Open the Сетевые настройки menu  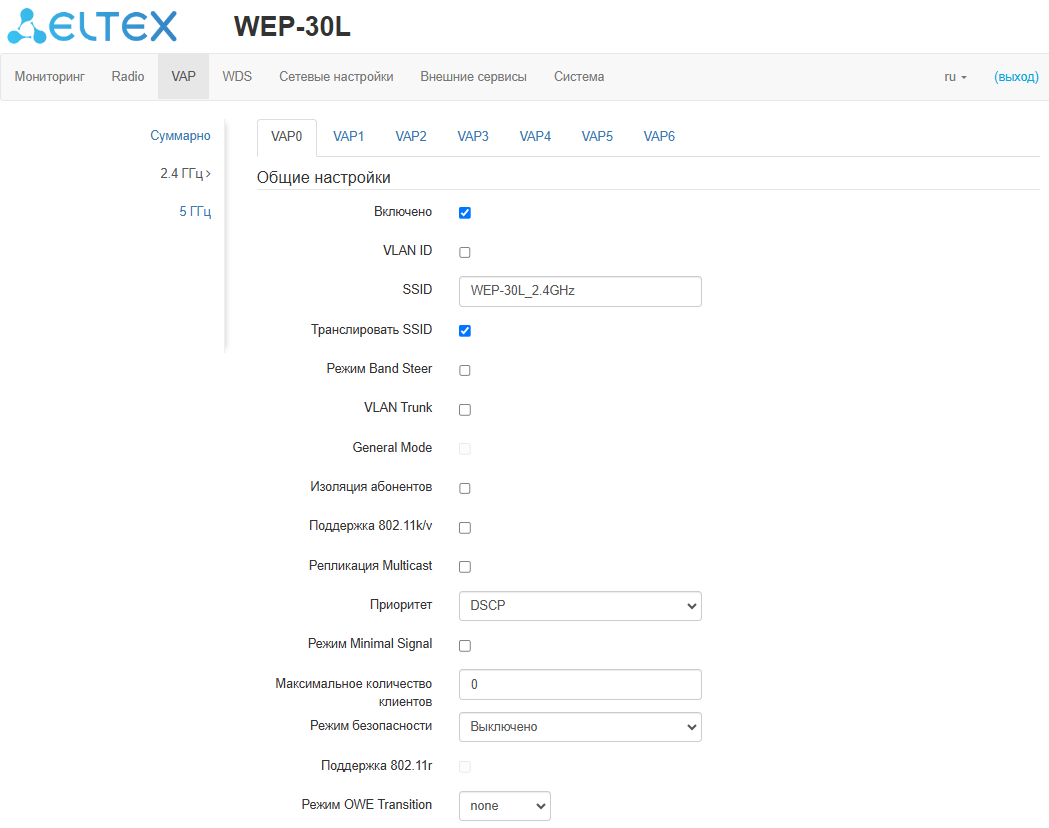click(336, 77)
